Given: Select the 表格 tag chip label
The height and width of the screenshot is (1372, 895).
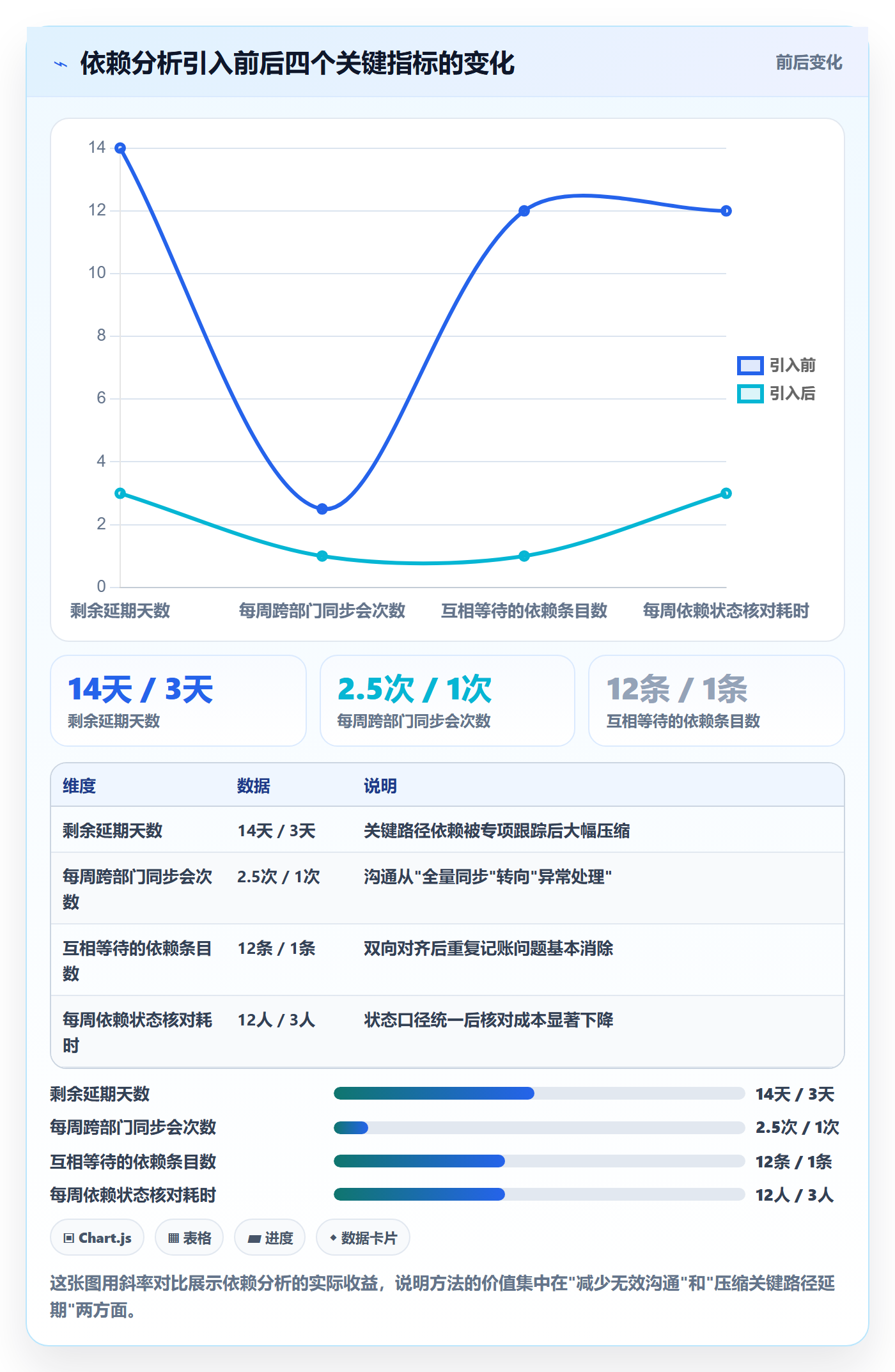Looking at the screenshot, I should pos(197,1238).
